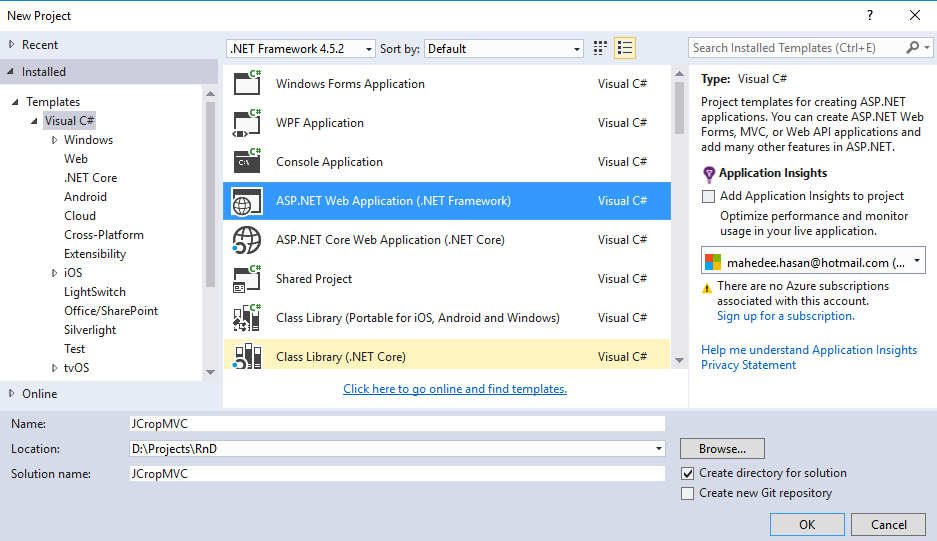Select the Android template category
Image resolution: width=937 pixels, height=541 pixels.
click(85, 197)
